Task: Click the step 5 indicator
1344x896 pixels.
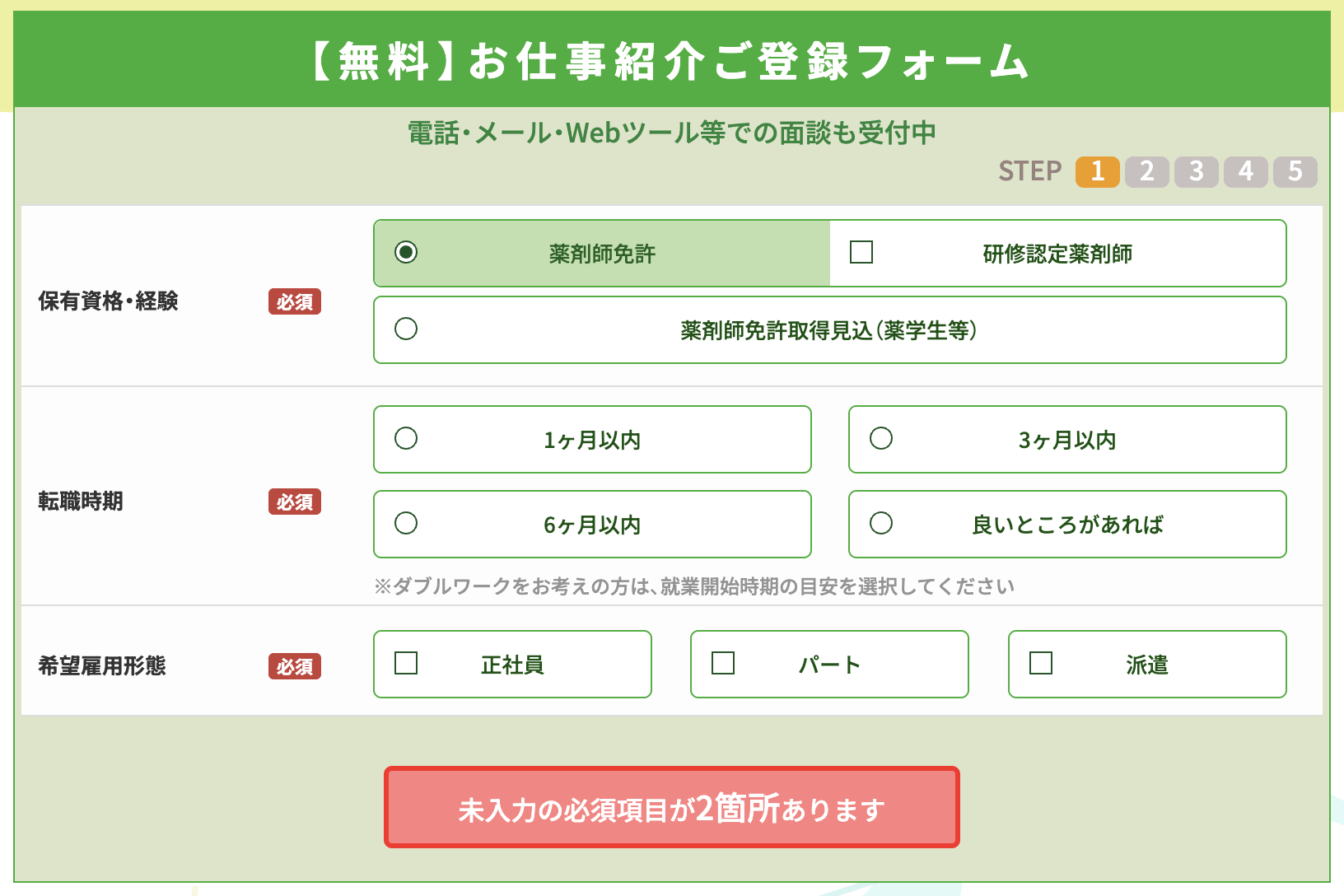Action: click(1295, 171)
